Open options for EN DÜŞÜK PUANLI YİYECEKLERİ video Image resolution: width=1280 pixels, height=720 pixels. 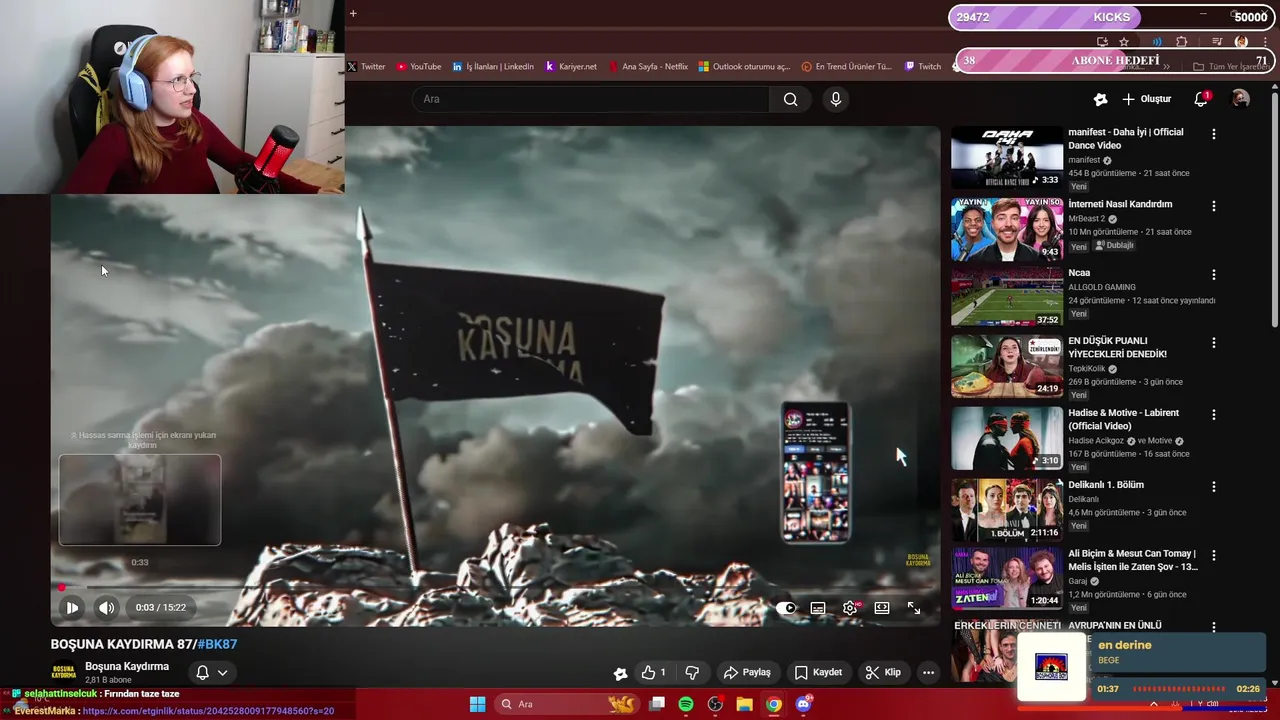(1214, 342)
